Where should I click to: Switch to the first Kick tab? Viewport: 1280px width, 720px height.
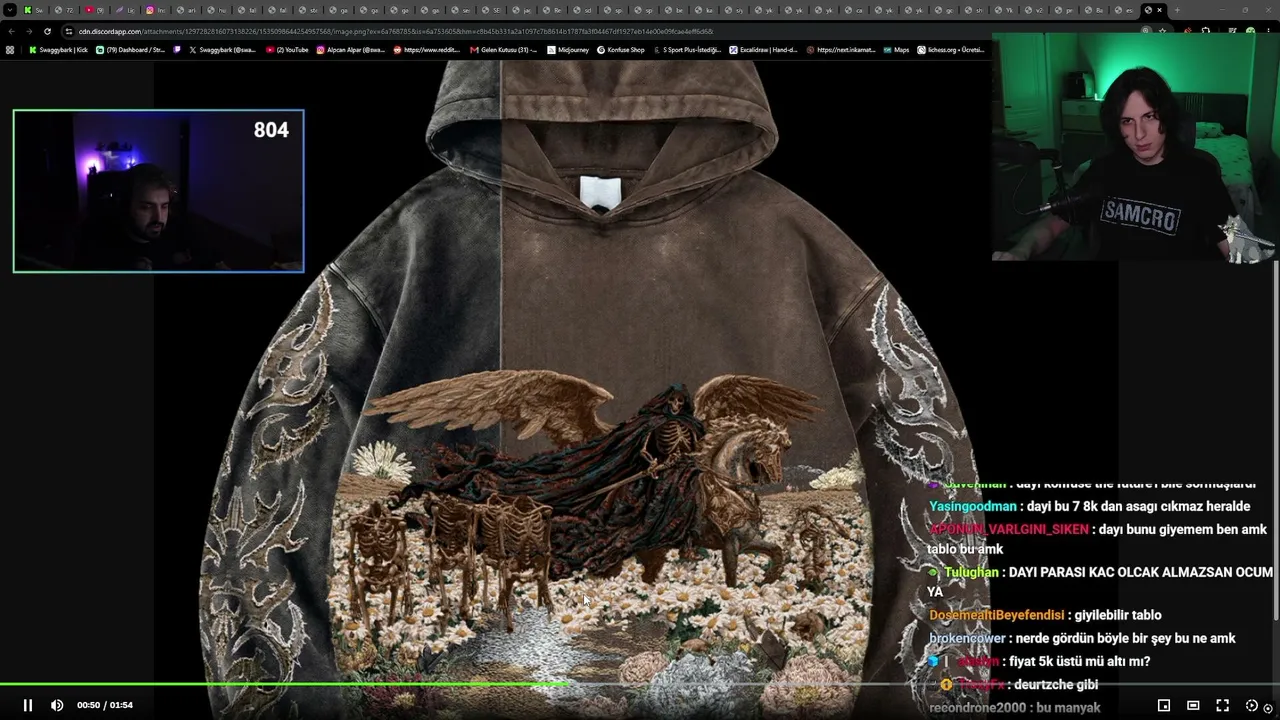tap(34, 10)
